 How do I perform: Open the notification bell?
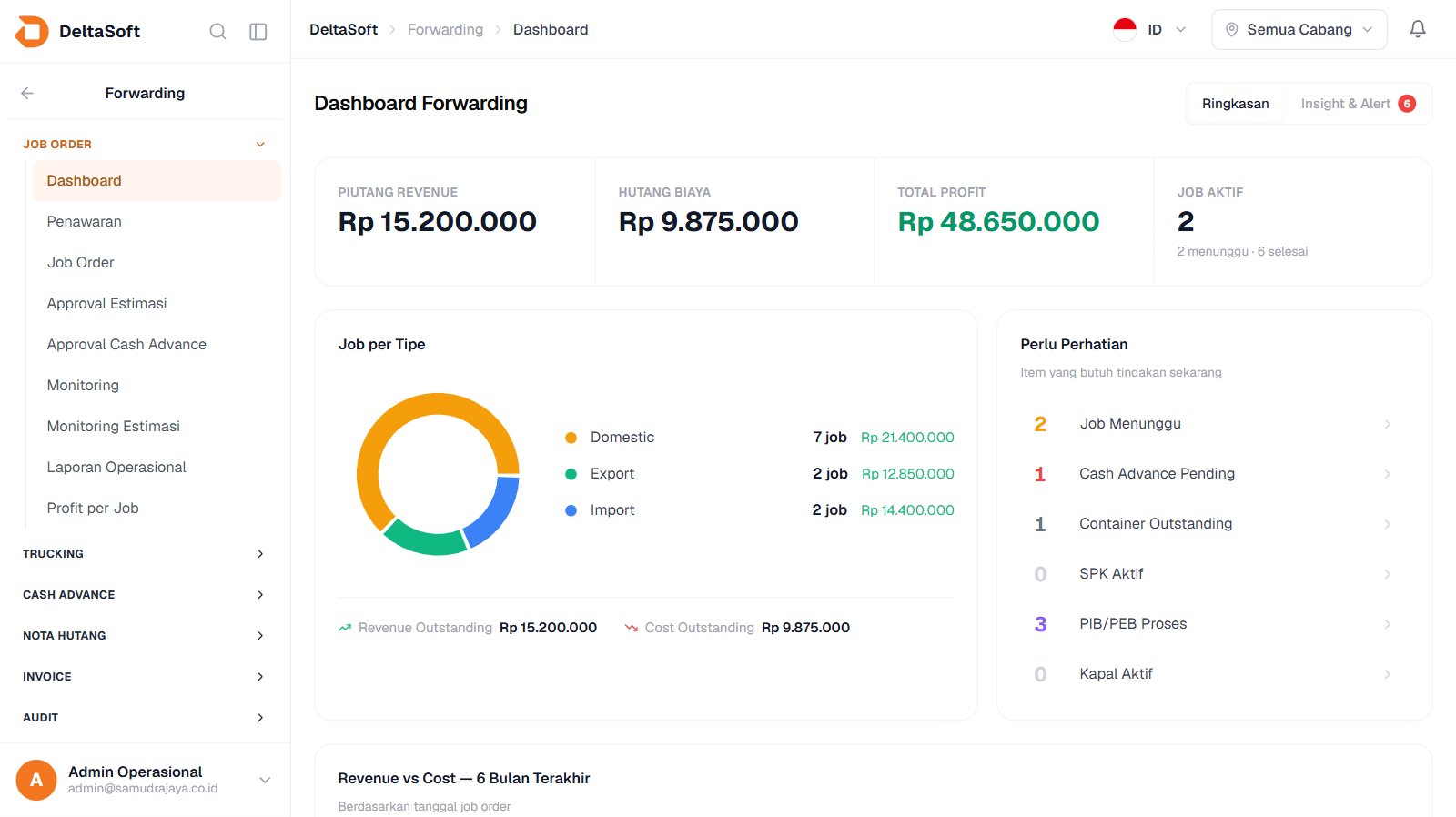(1418, 29)
